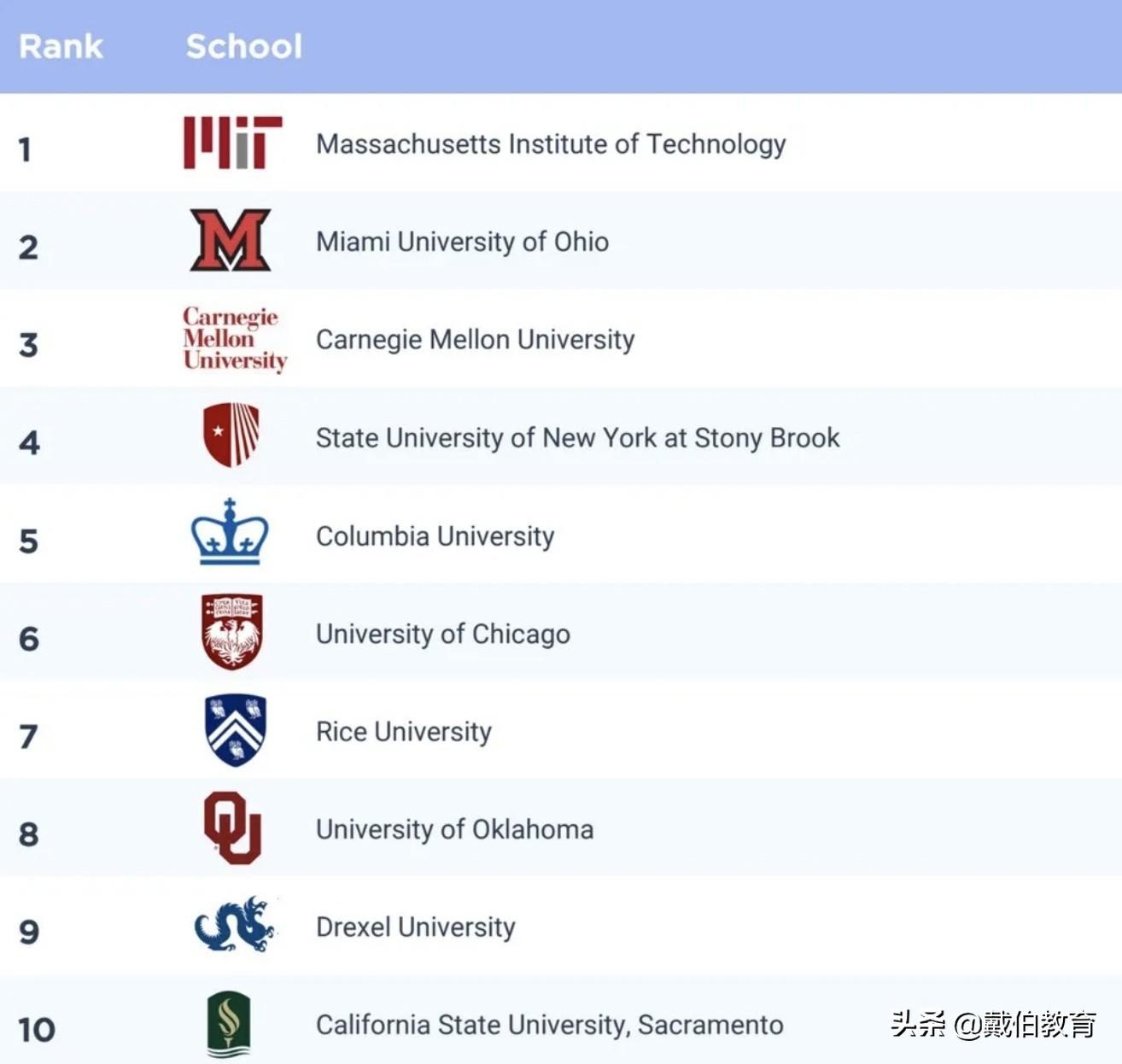Click the School column header
1122x1064 pixels.
[x=244, y=46]
